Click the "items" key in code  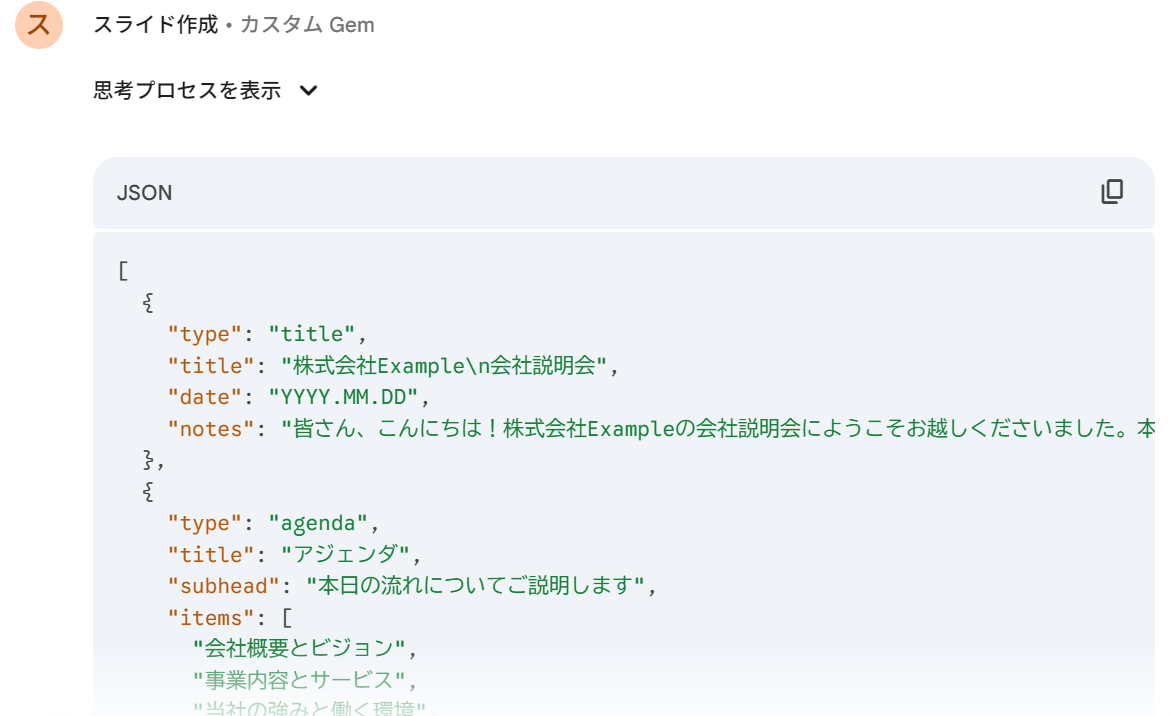point(211,618)
